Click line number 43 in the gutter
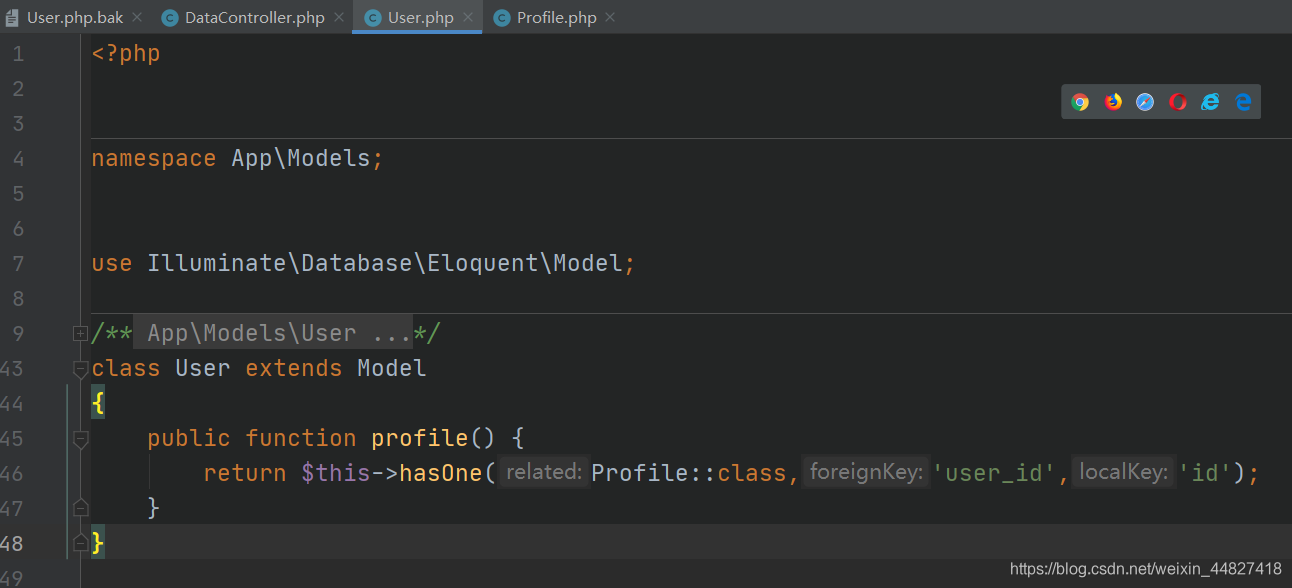This screenshot has height=588, width=1292. [x=12, y=368]
